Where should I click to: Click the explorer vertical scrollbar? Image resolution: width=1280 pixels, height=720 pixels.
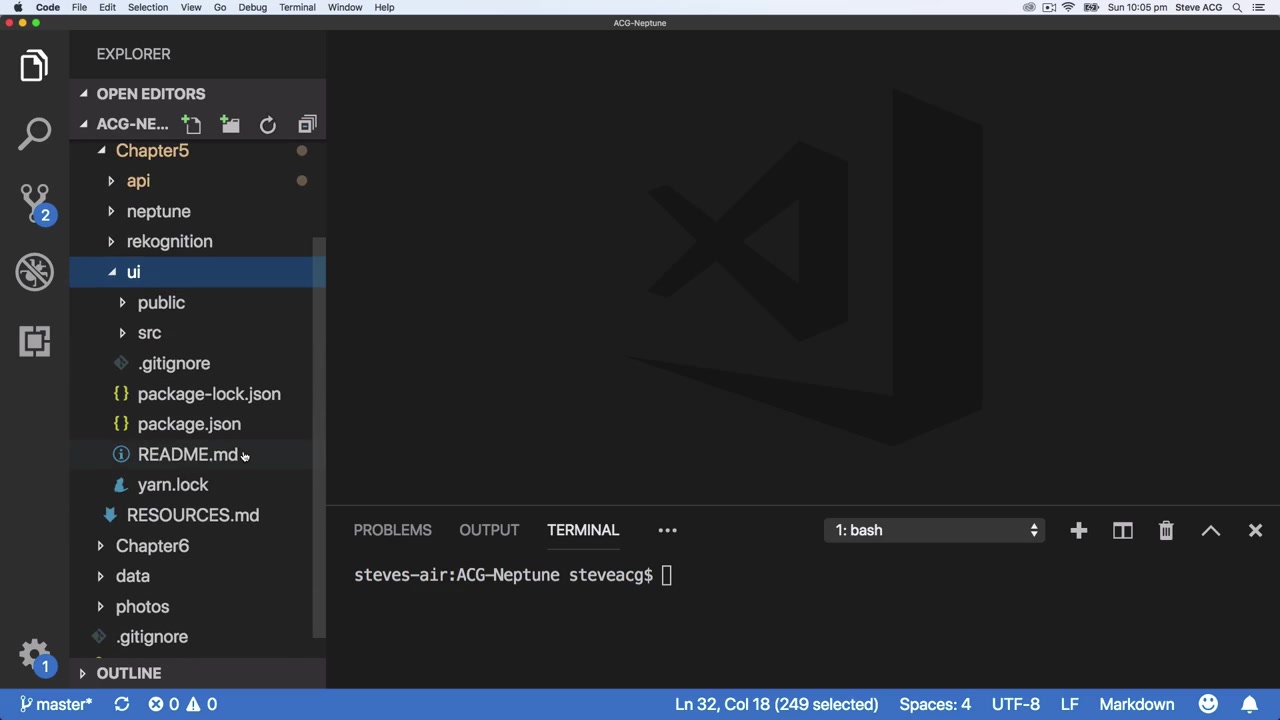pos(319,438)
